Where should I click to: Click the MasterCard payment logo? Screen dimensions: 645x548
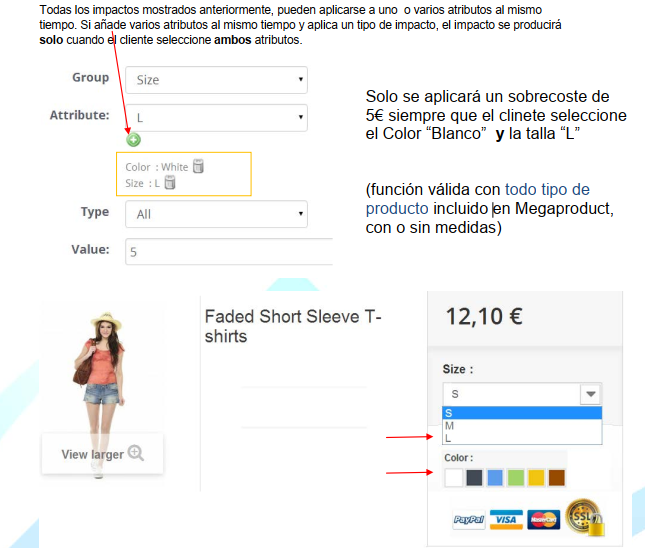[543, 520]
